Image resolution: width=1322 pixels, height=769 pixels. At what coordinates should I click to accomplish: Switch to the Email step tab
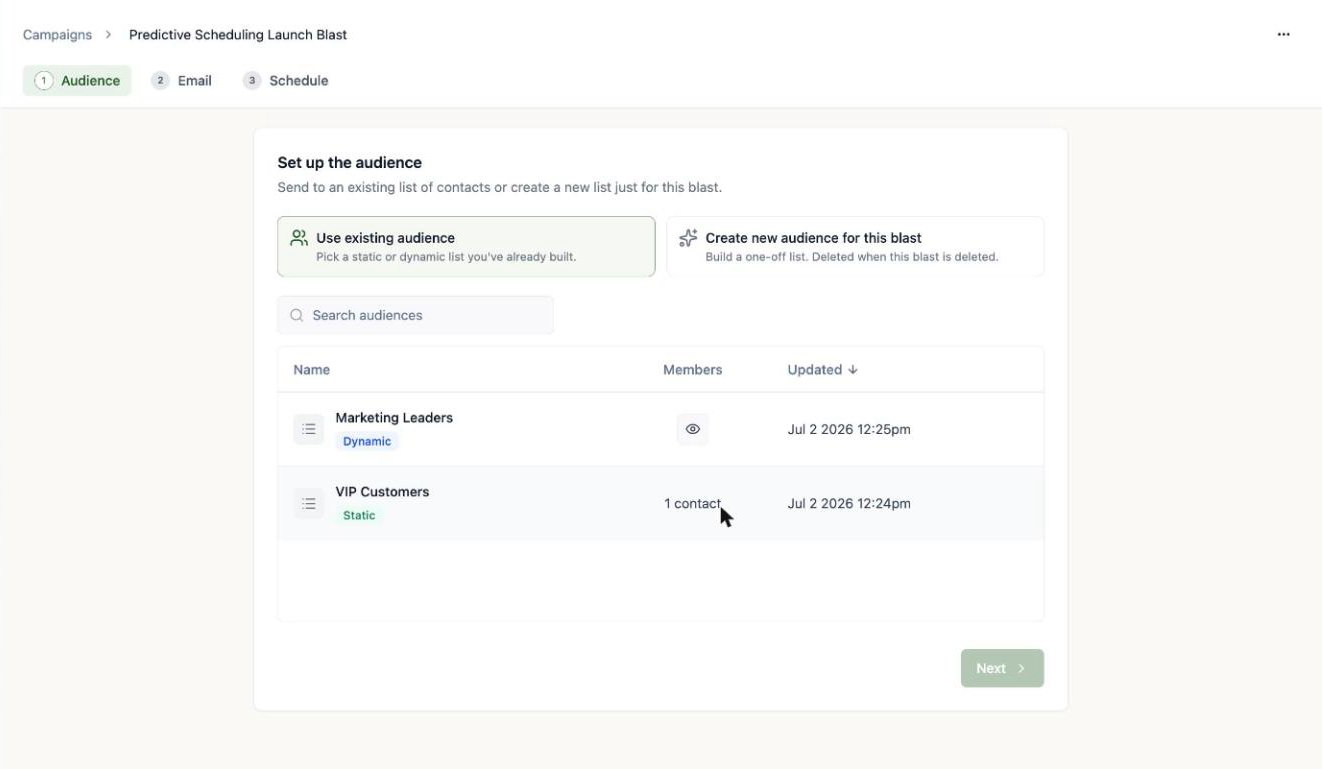pos(181,81)
